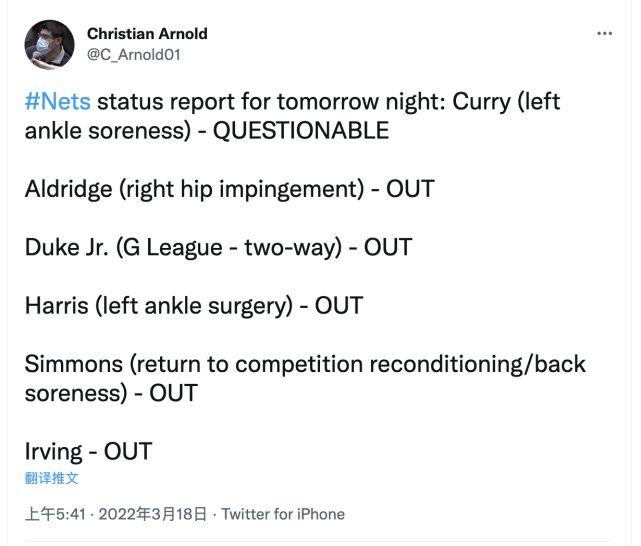
Task: Click the Irving - OUT line
Action: (88, 450)
